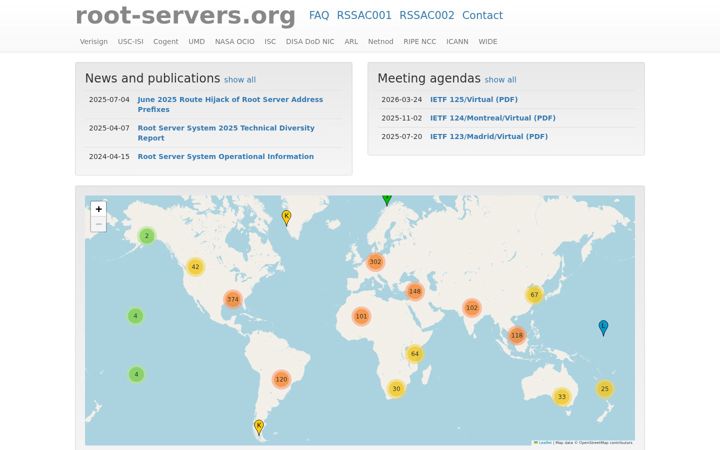Open the 2 cluster over Alaska
The width and height of the screenshot is (720, 450).
coord(147,236)
